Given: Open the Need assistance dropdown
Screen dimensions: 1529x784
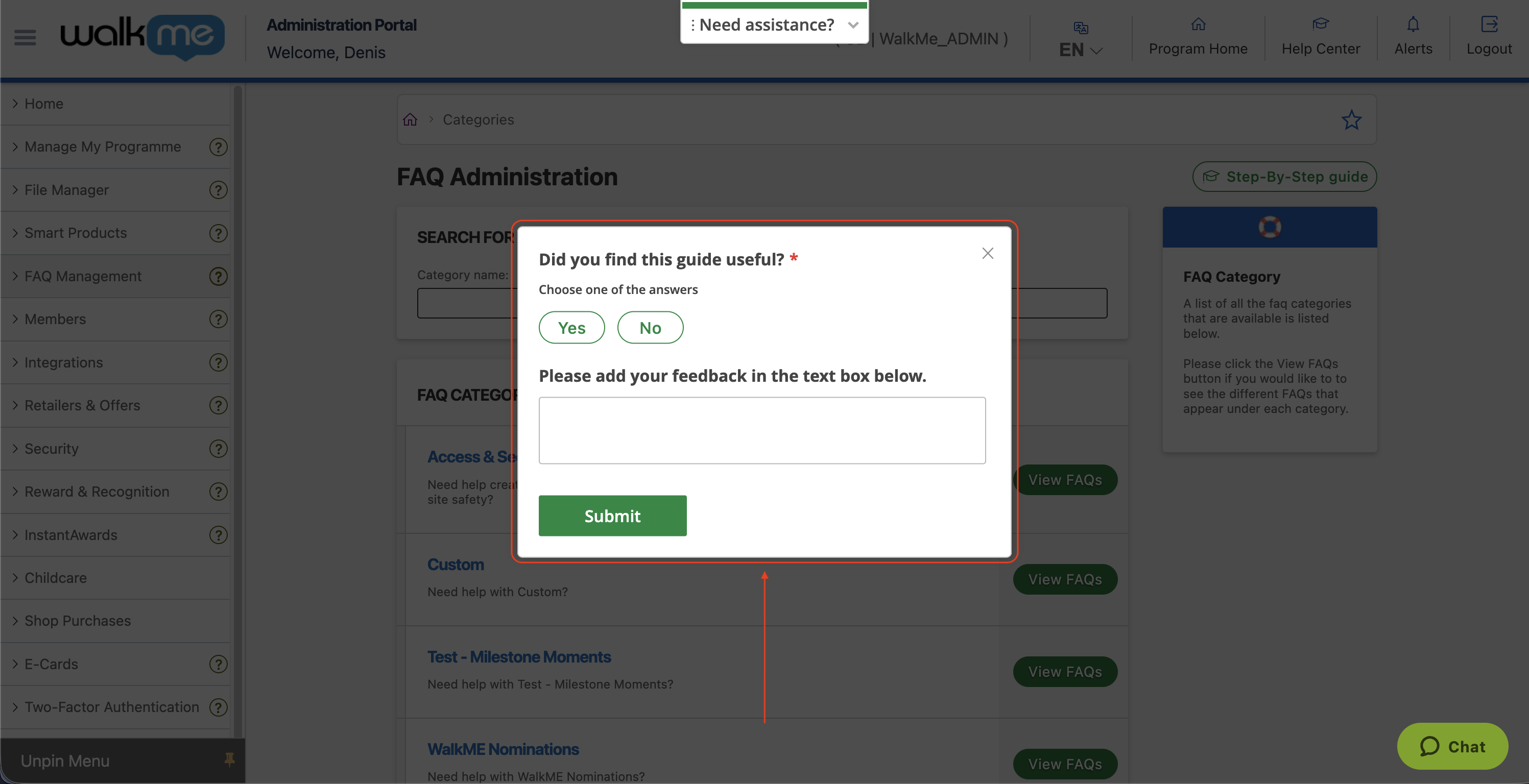Looking at the screenshot, I should coord(853,25).
